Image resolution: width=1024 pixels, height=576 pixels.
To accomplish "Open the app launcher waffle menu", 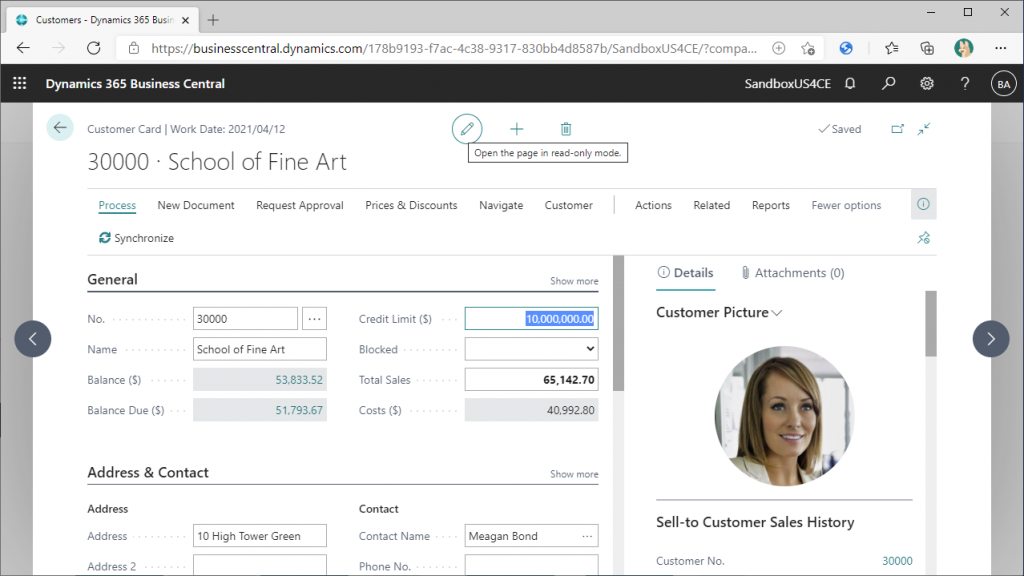I will 20,84.
